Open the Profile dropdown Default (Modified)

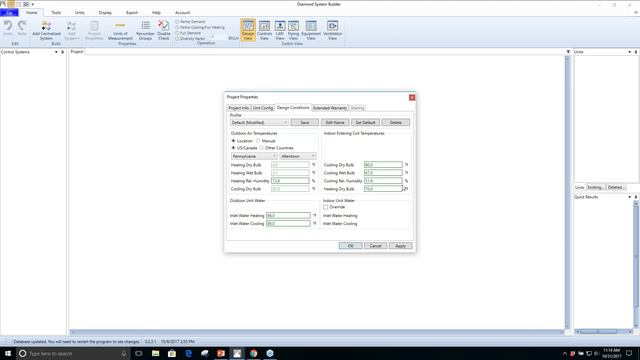coord(259,122)
